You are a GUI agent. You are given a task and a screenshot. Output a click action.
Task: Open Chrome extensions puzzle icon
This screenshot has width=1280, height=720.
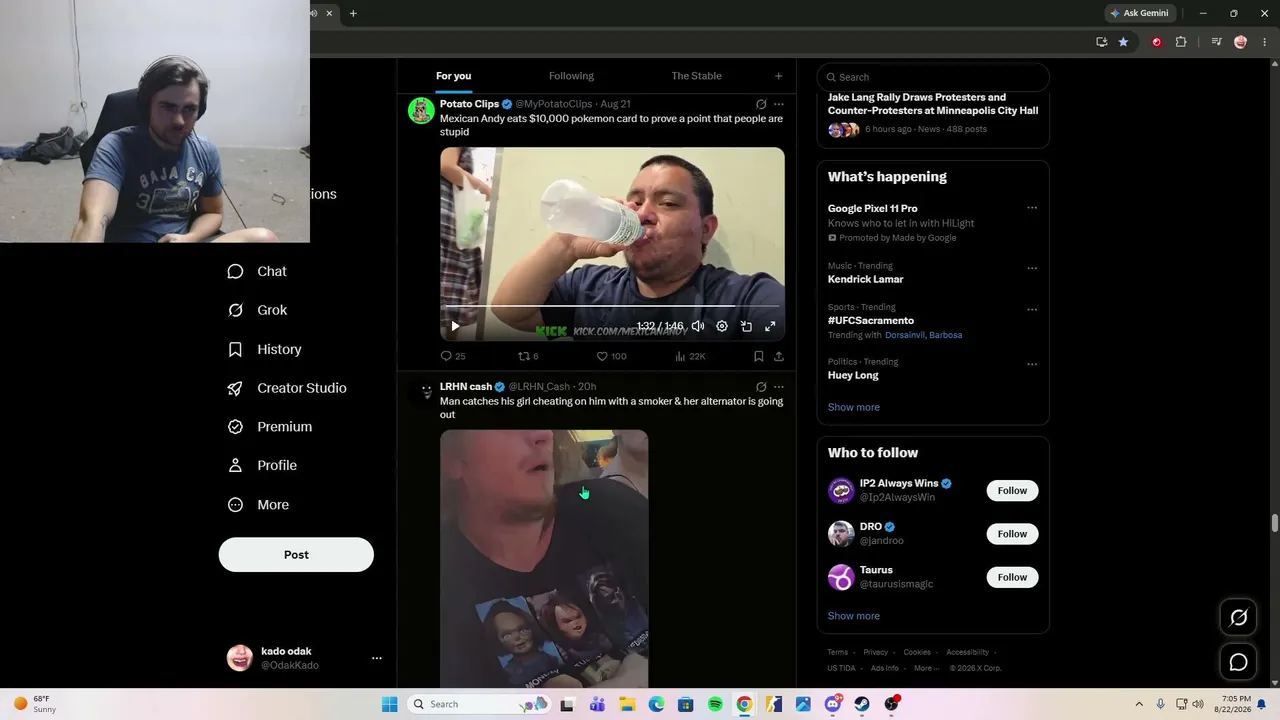click(1181, 42)
